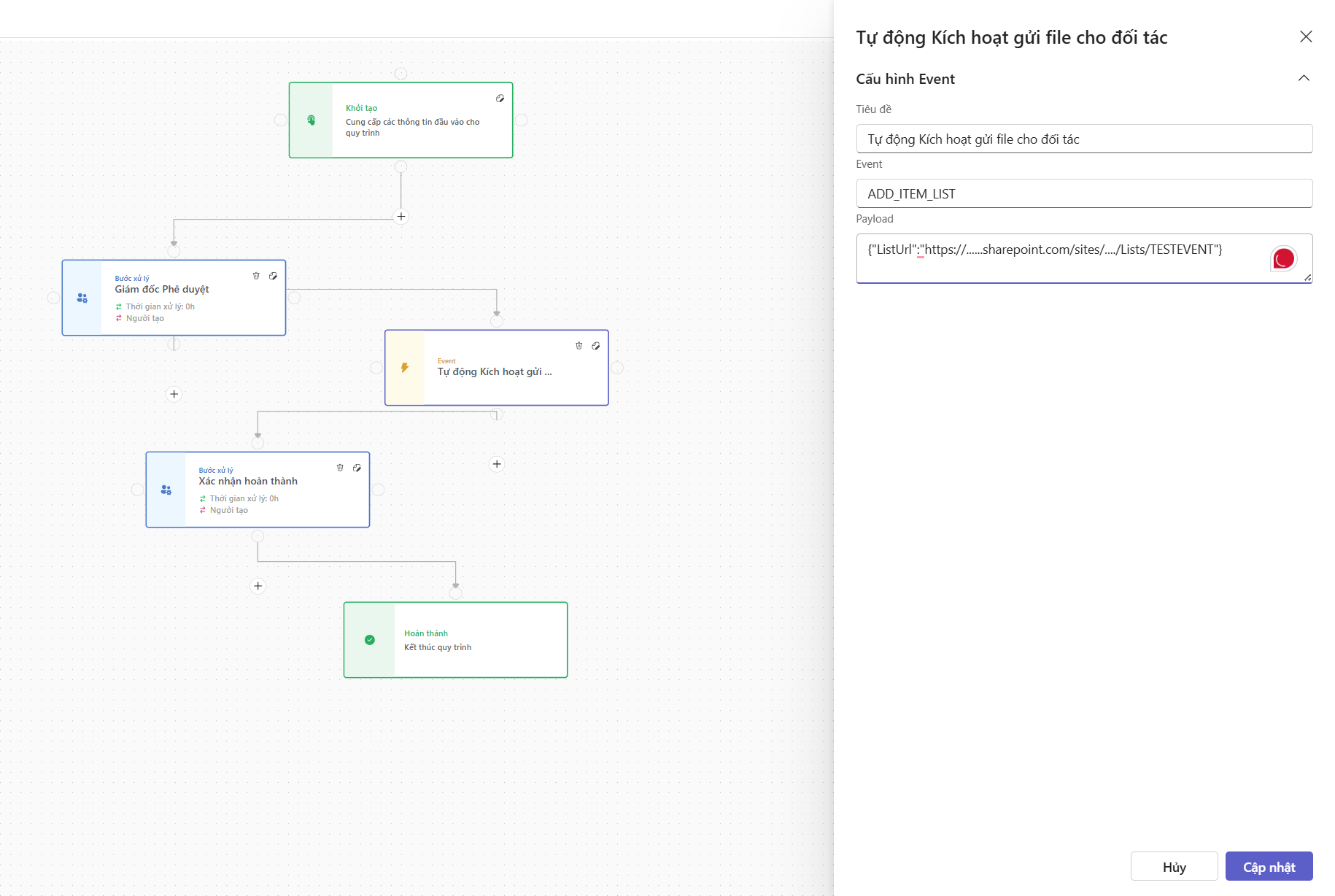Edit the Khởi tạo start node
The height and width of the screenshot is (896, 1335).
[x=500, y=99]
